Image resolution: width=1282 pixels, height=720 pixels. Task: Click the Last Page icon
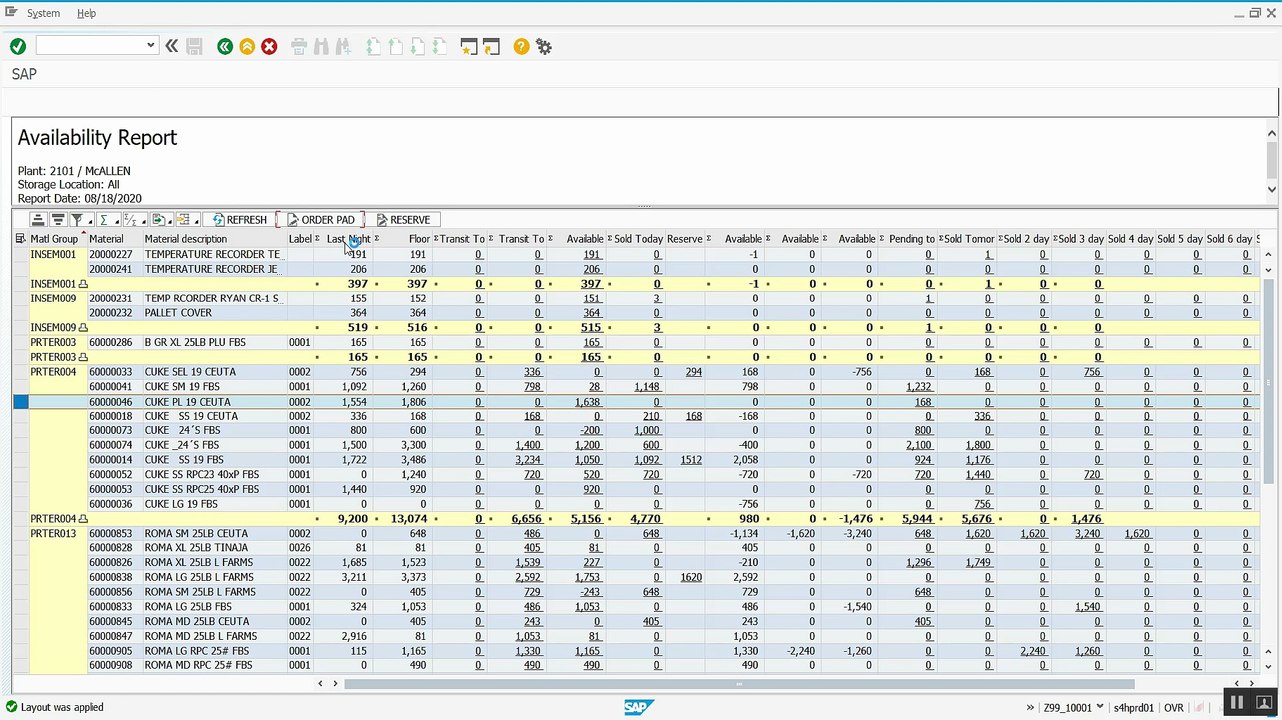click(x=439, y=46)
